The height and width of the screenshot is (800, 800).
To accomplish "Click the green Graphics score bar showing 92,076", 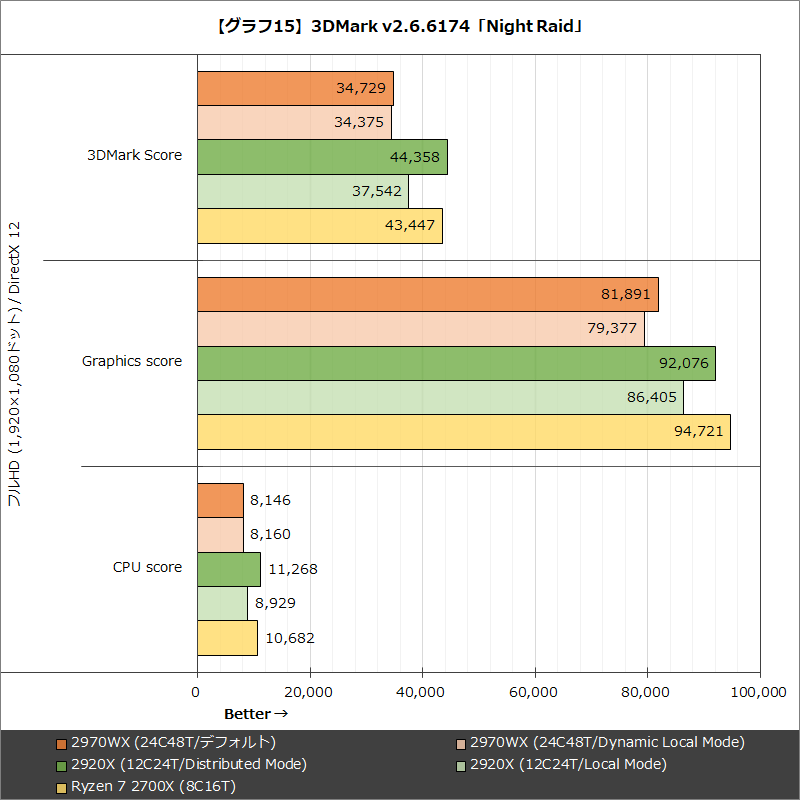I will click(450, 362).
